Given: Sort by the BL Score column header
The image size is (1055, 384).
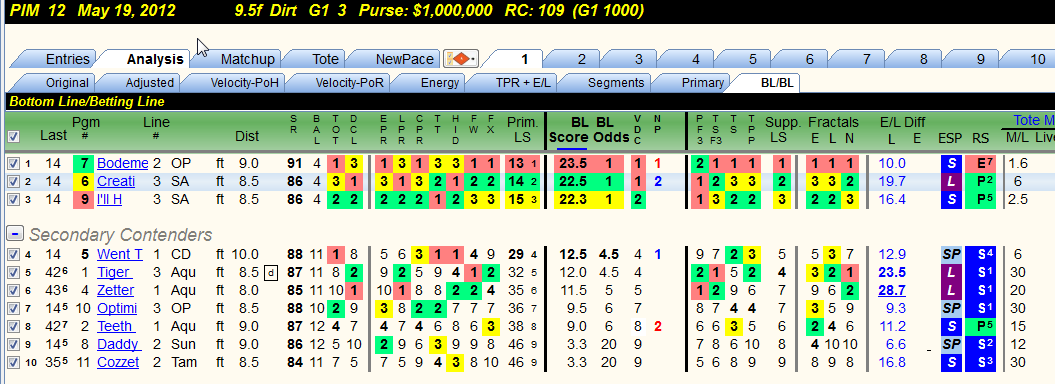Looking at the screenshot, I should pyautogui.click(x=569, y=130).
